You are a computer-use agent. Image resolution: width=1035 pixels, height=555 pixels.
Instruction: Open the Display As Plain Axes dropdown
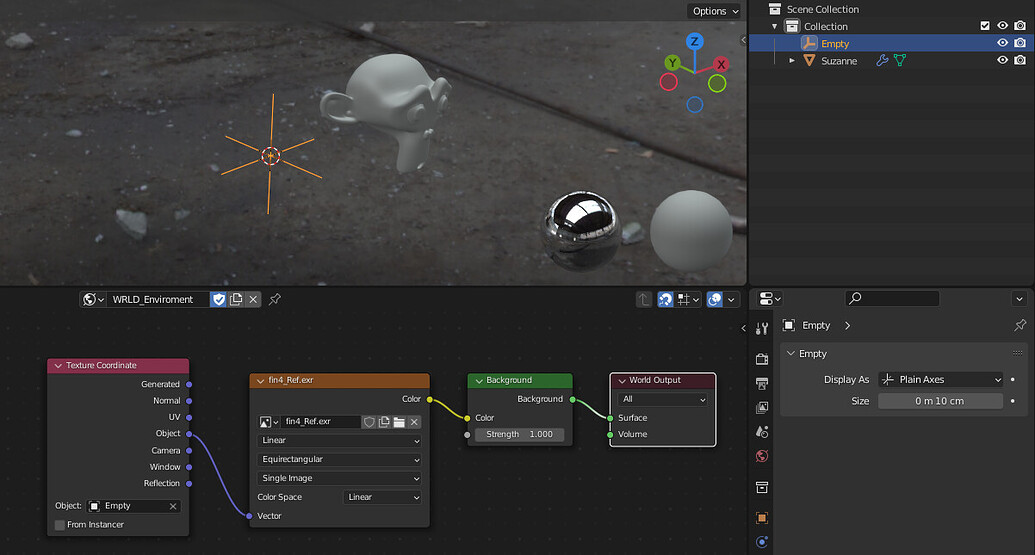point(941,379)
